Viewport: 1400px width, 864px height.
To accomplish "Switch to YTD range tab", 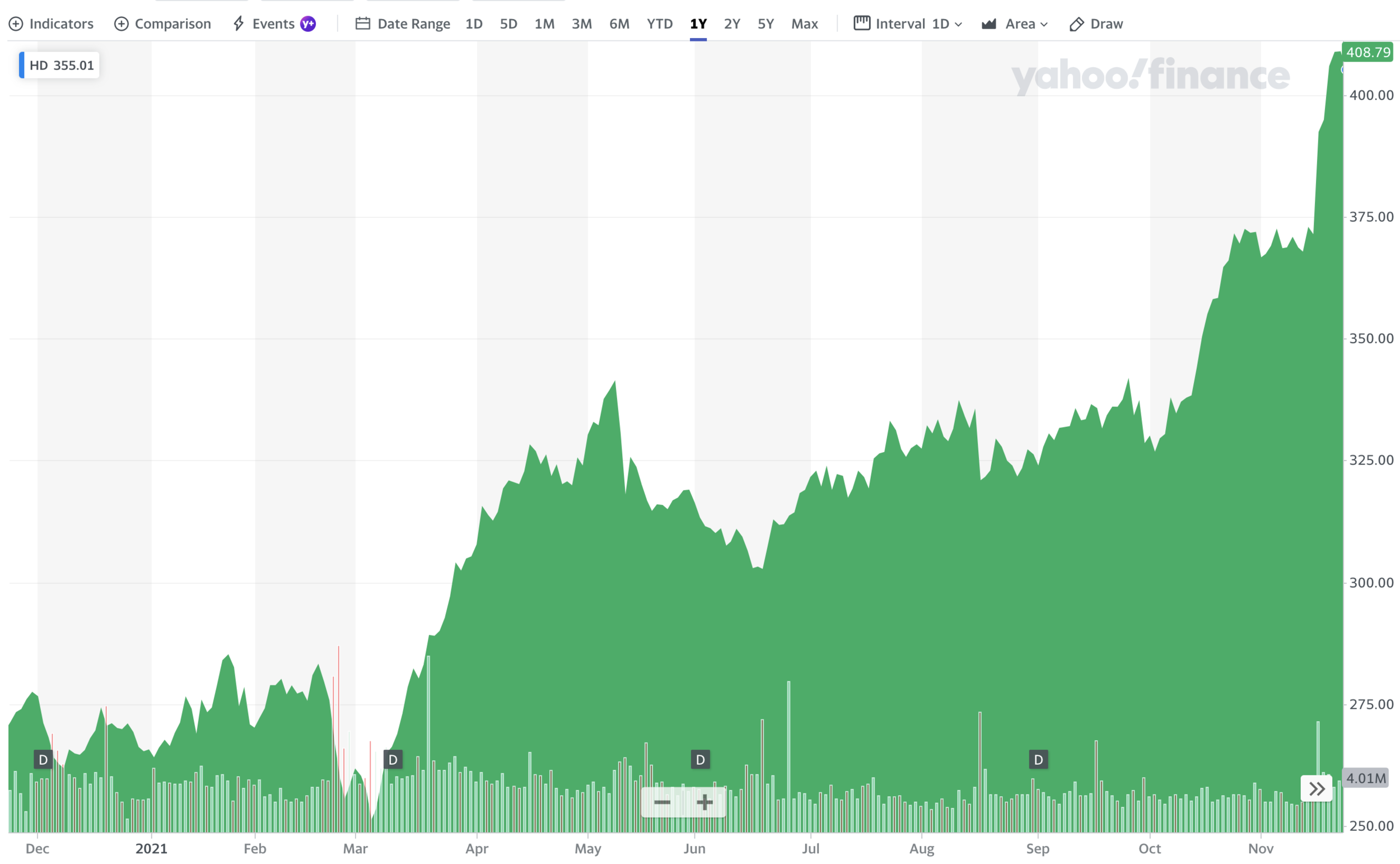I will coord(660,24).
